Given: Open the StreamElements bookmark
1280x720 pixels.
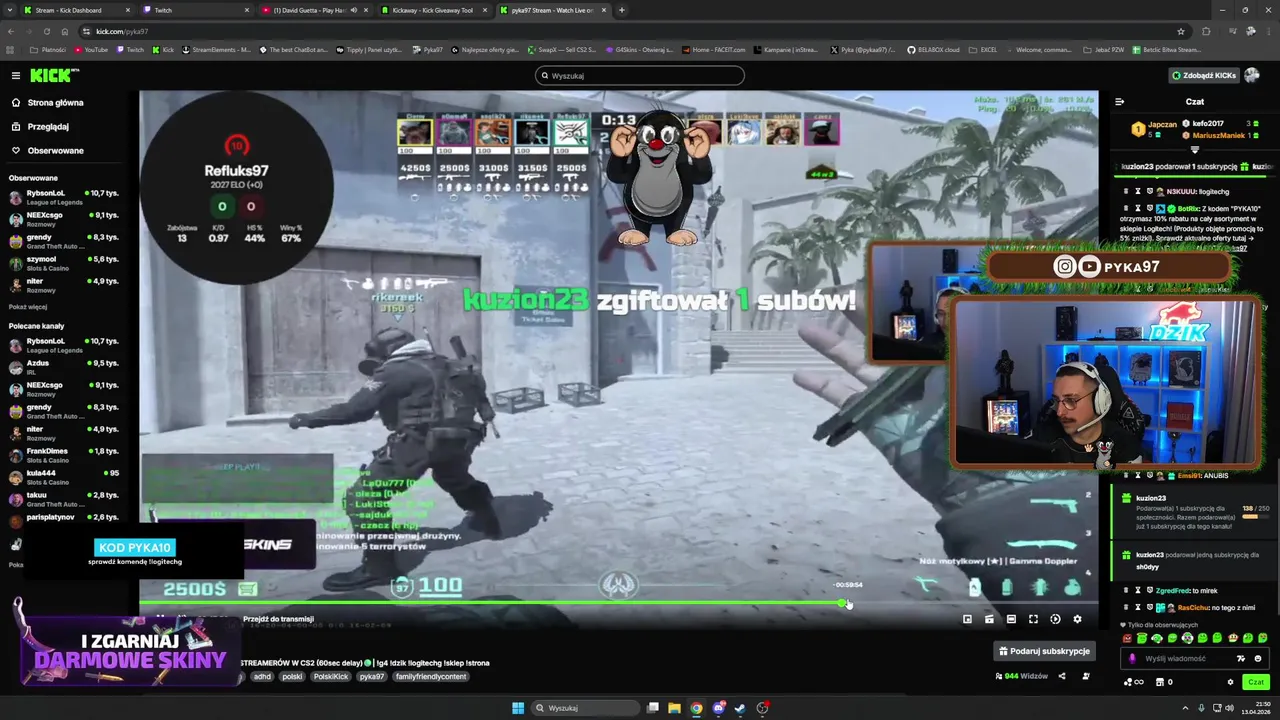Looking at the screenshot, I should tap(217, 49).
